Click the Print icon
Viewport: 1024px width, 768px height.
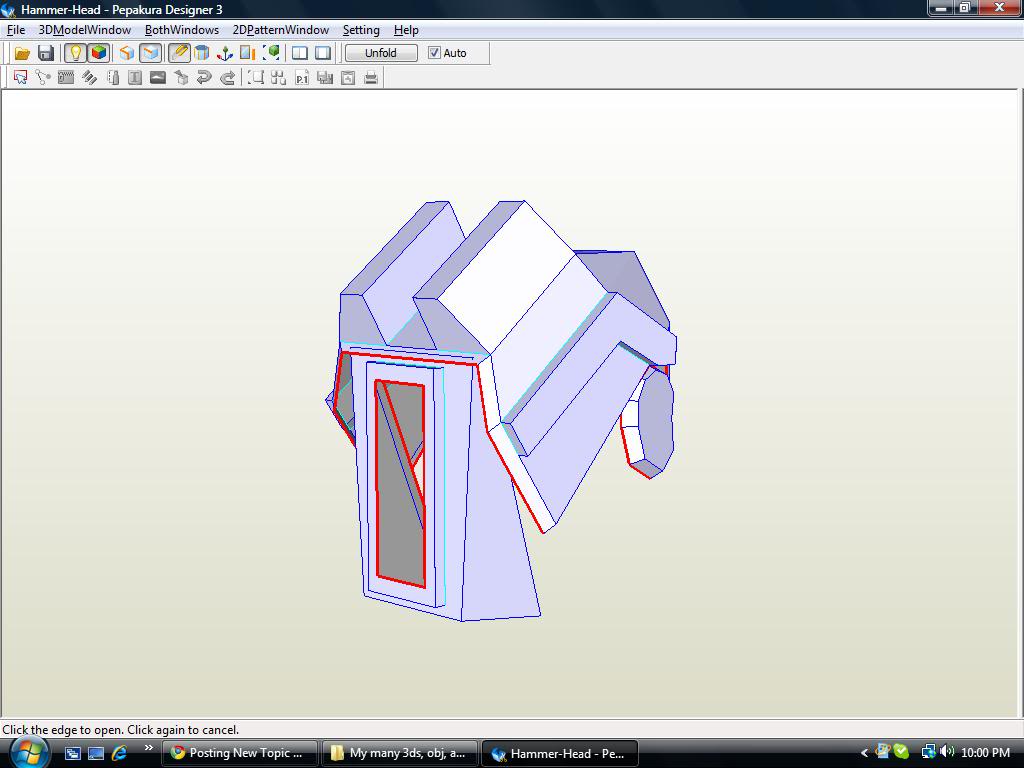click(x=371, y=78)
